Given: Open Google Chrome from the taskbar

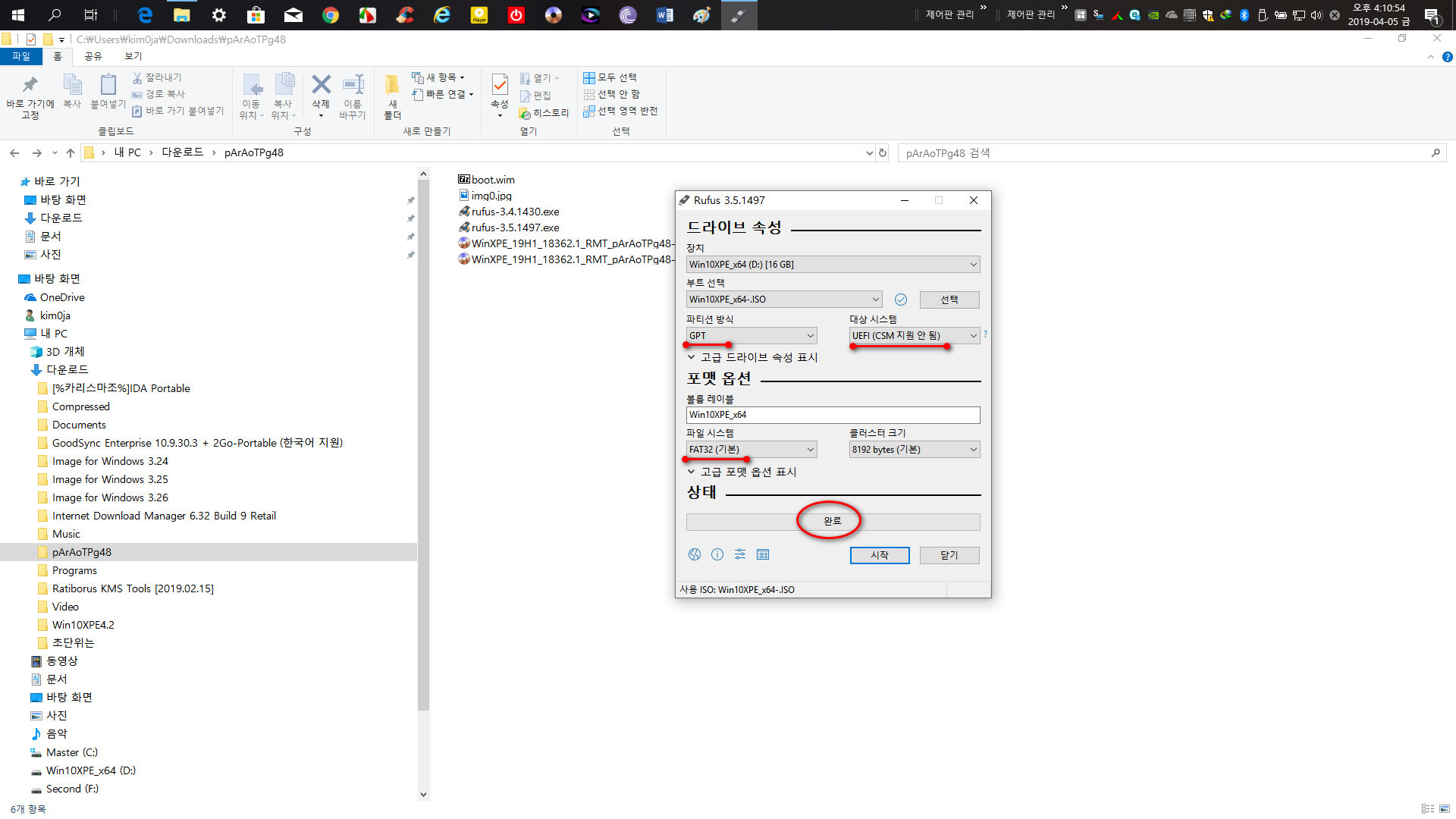Looking at the screenshot, I should point(331,15).
